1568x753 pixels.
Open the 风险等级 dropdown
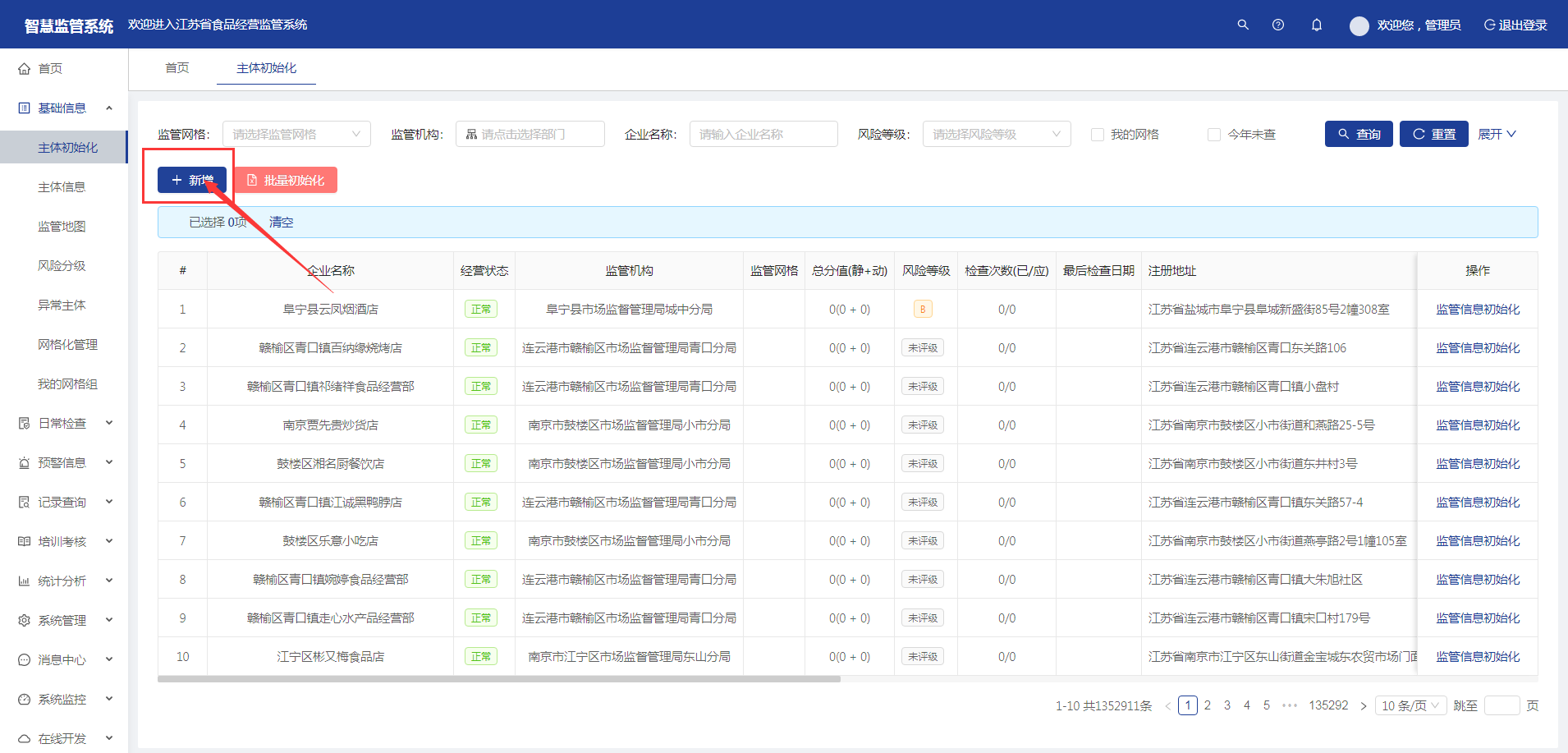click(x=996, y=134)
